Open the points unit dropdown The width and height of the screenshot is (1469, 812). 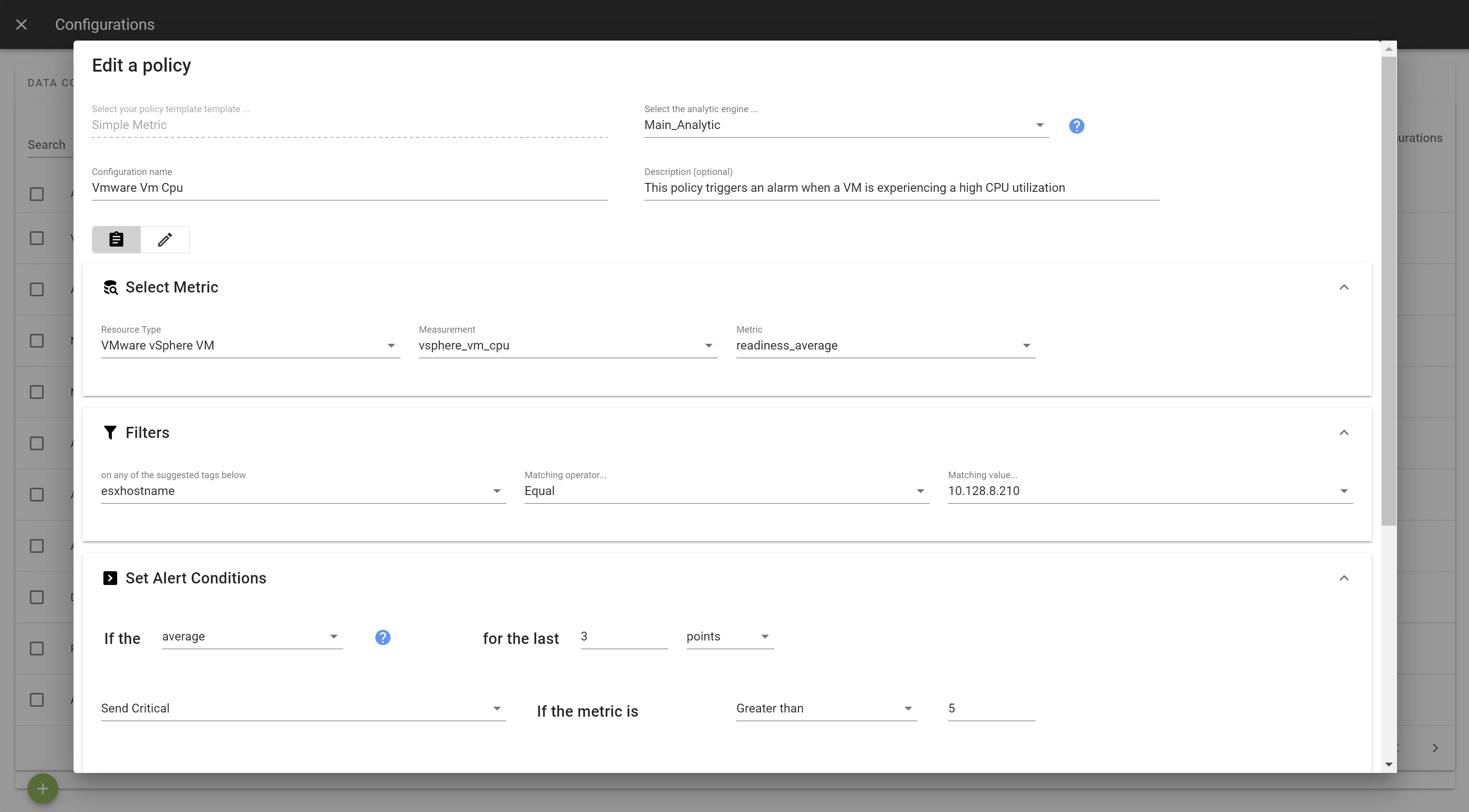(730, 636)
